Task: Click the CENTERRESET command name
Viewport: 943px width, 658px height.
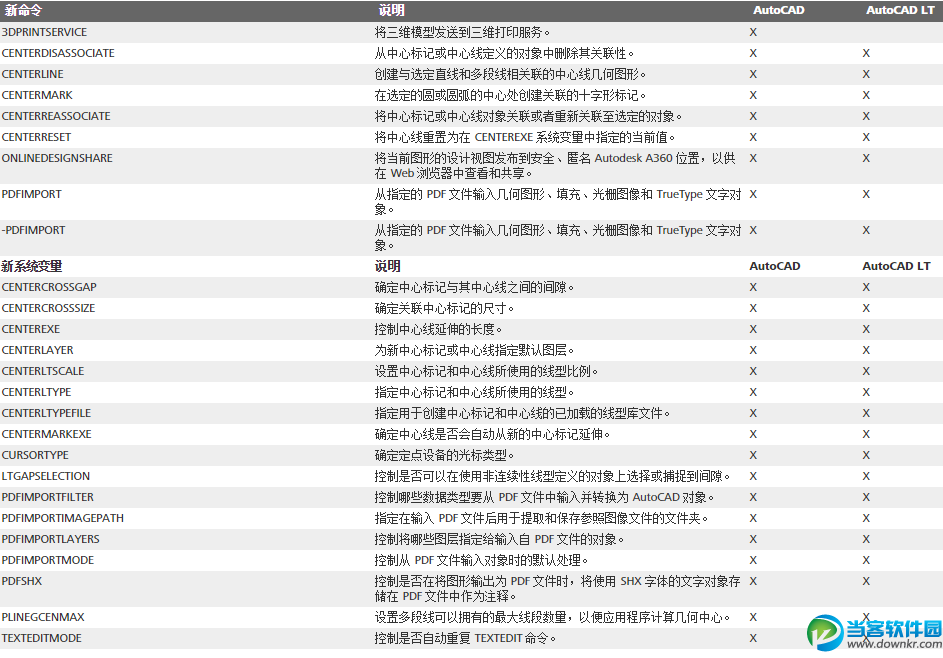Action: click(x=36, y=138)
